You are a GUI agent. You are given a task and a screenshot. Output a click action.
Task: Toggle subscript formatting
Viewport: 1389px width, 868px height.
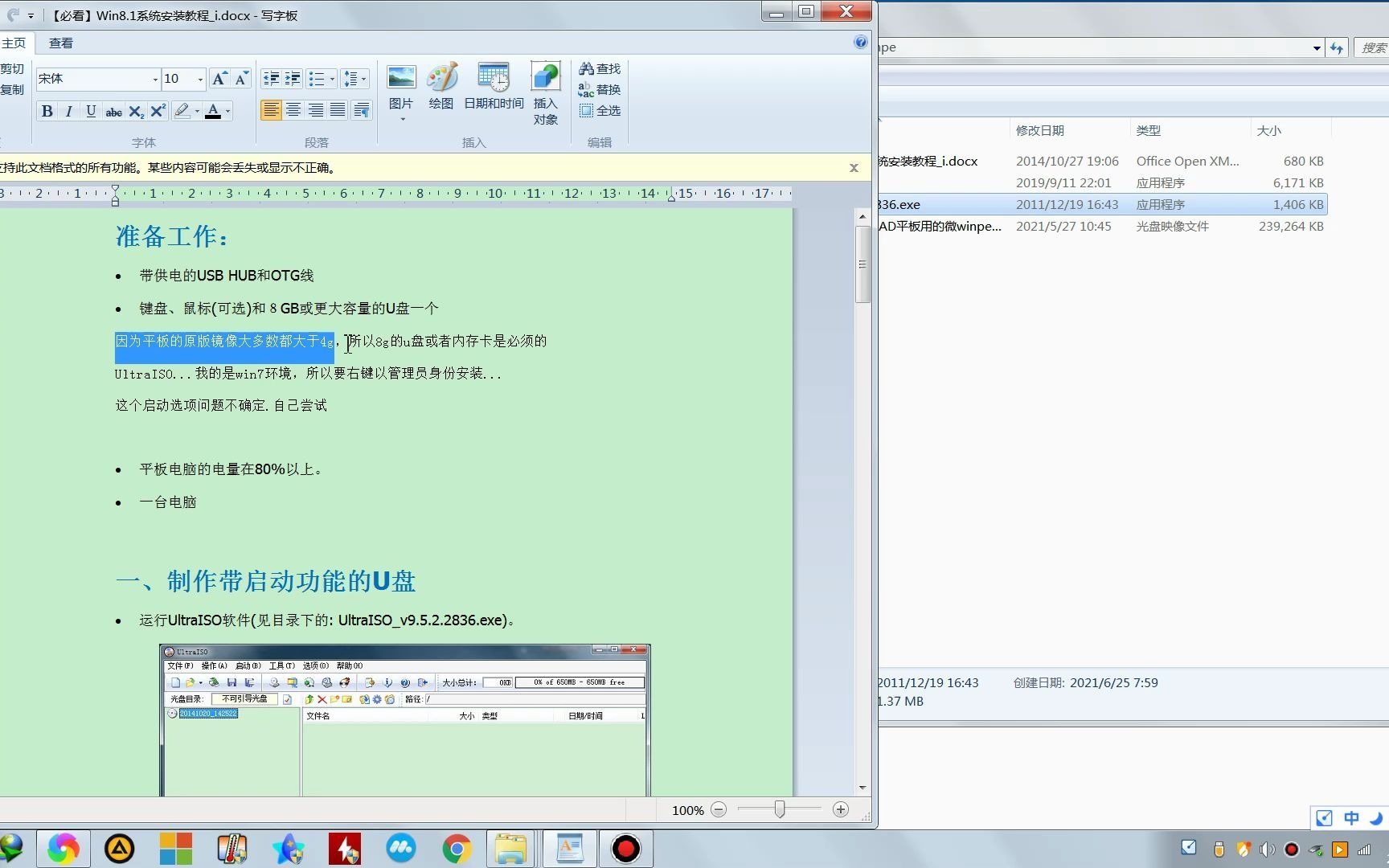136,111
